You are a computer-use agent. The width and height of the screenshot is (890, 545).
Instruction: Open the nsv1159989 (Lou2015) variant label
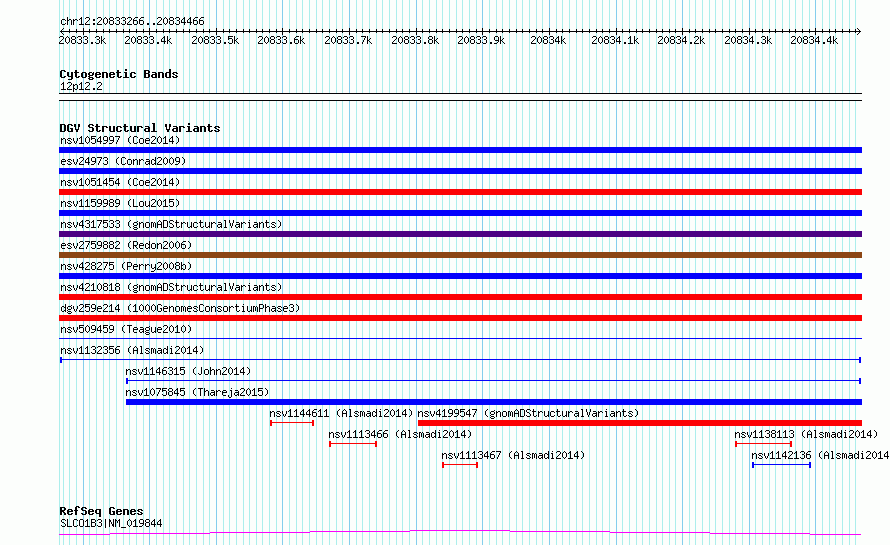(120, 203)
